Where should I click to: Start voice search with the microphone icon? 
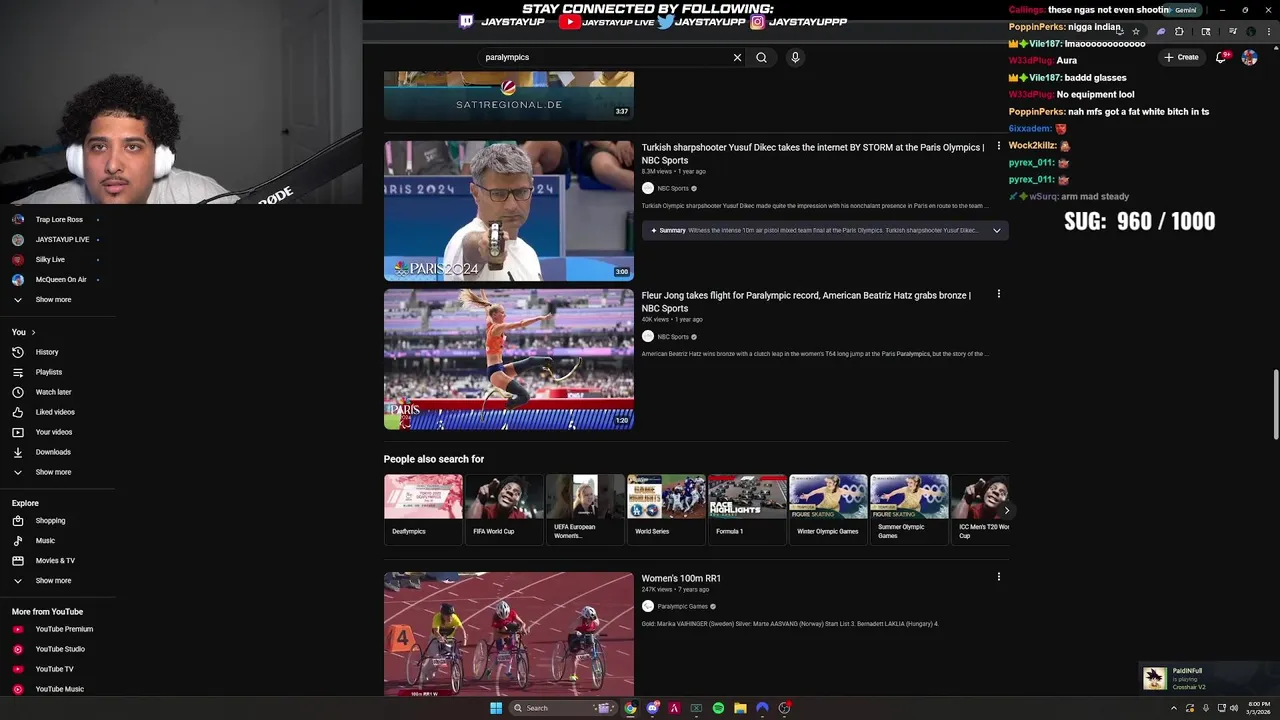pyautogui.click(x=795, y=57)
